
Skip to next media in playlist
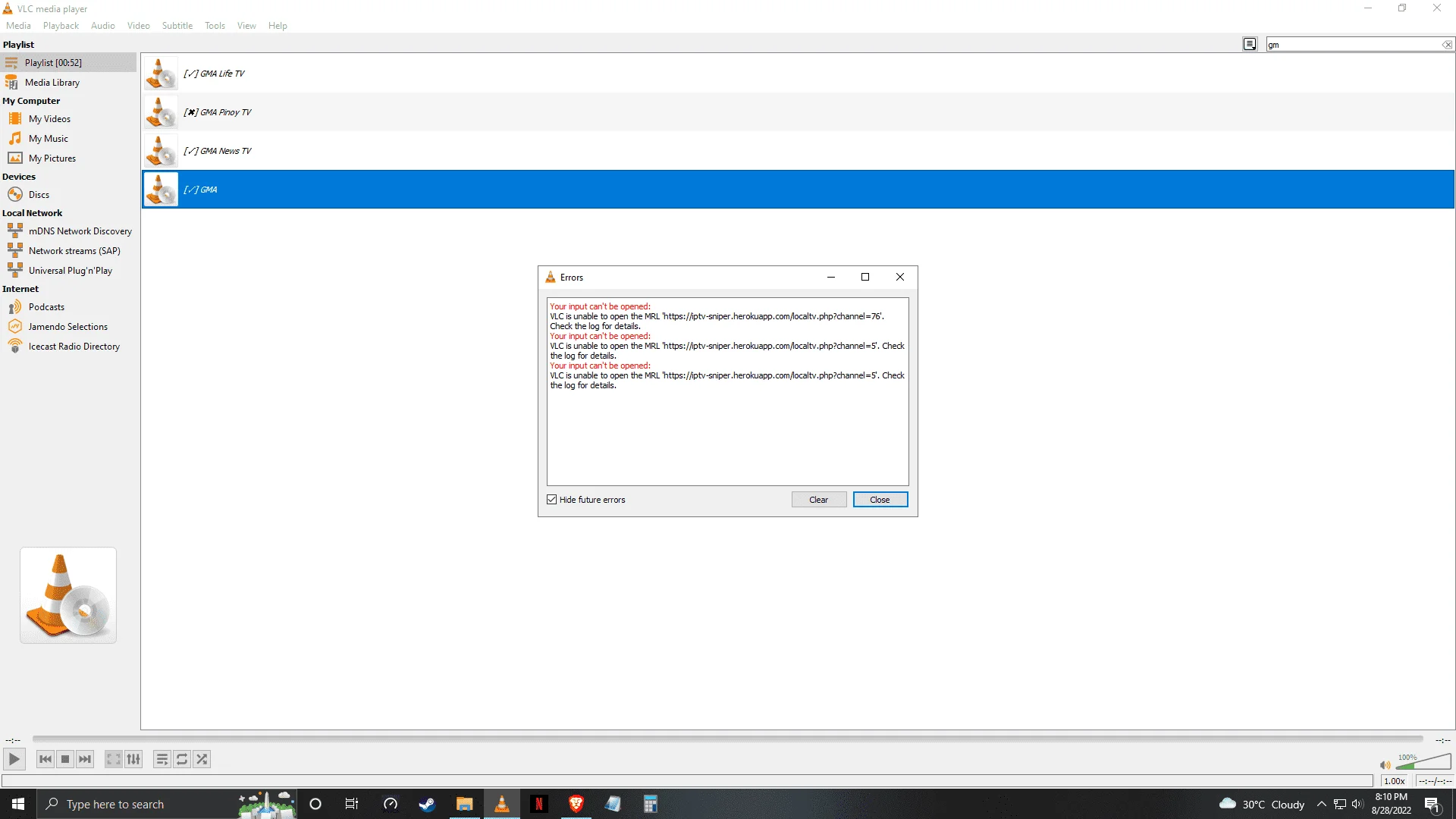coord(85,759)
